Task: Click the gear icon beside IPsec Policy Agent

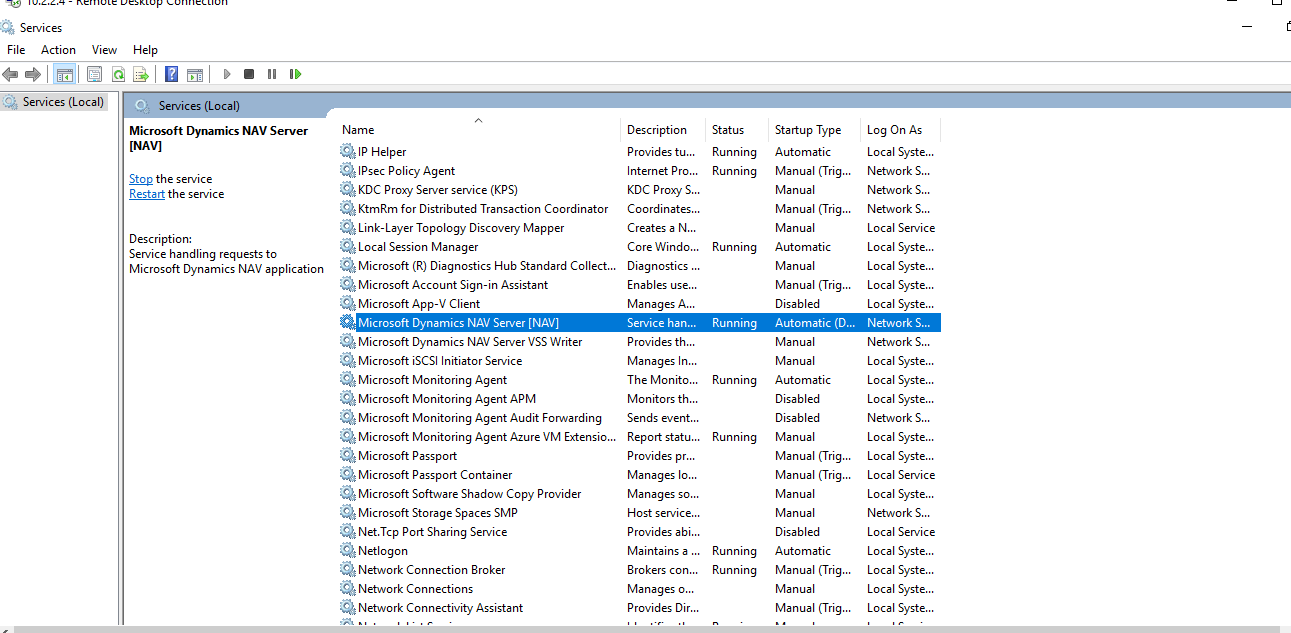Action: click(348, 171)
